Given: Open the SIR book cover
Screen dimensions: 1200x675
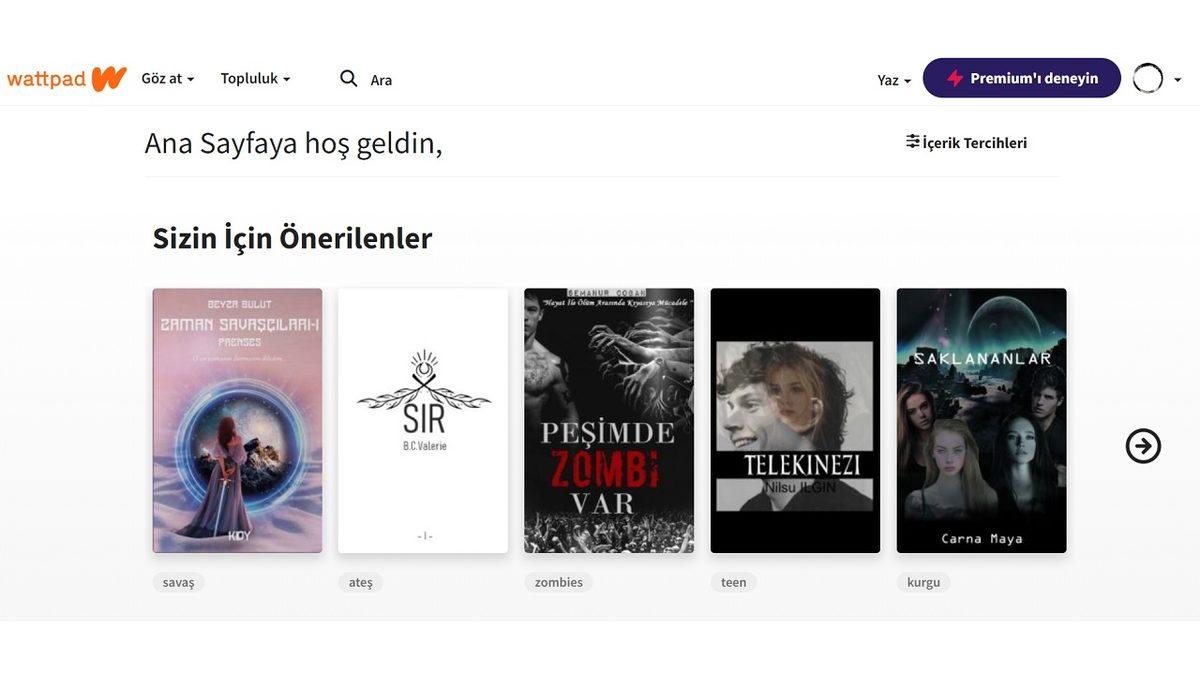Looking at the screenshot, I should coord(422,420).
